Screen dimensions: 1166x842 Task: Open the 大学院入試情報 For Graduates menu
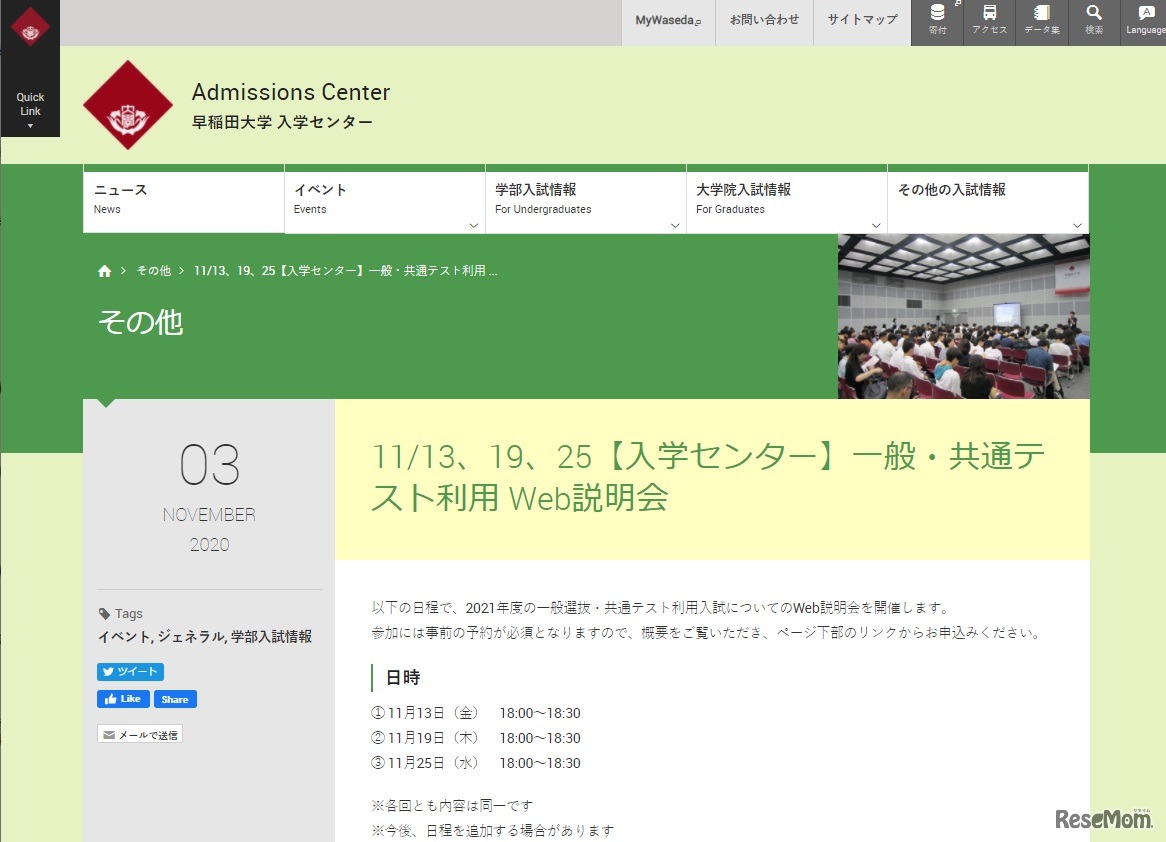click(x=875, y=225)
